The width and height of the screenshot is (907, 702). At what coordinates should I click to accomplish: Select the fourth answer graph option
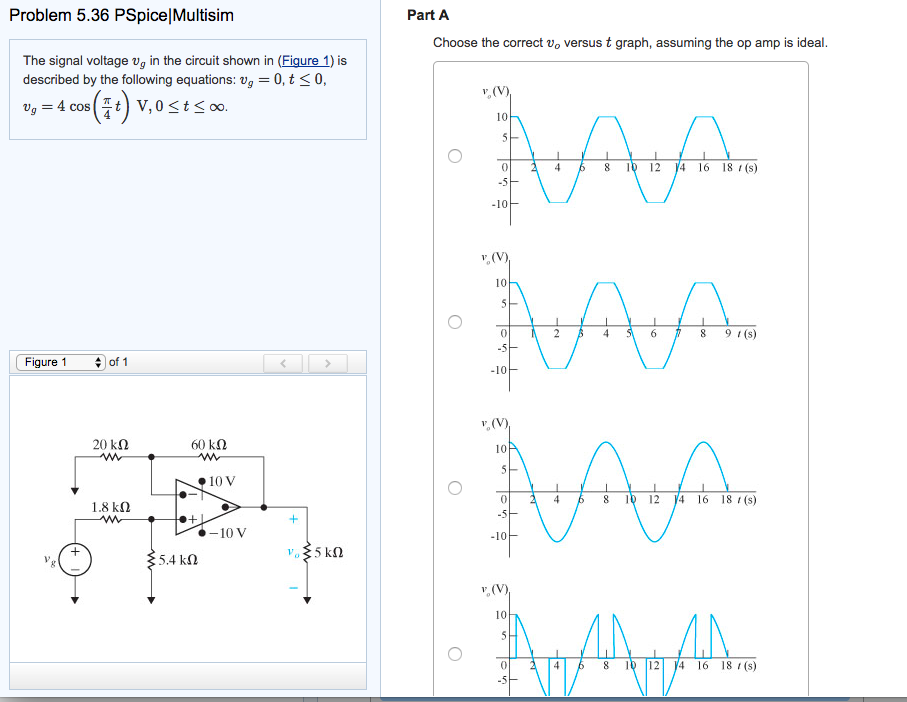pyautogui.click(x=453, y=652)
